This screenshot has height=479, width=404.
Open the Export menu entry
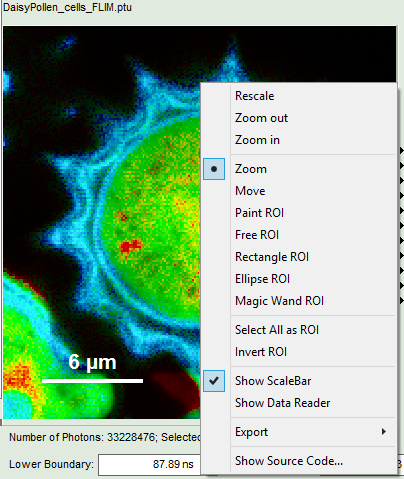tap(251, 432)
